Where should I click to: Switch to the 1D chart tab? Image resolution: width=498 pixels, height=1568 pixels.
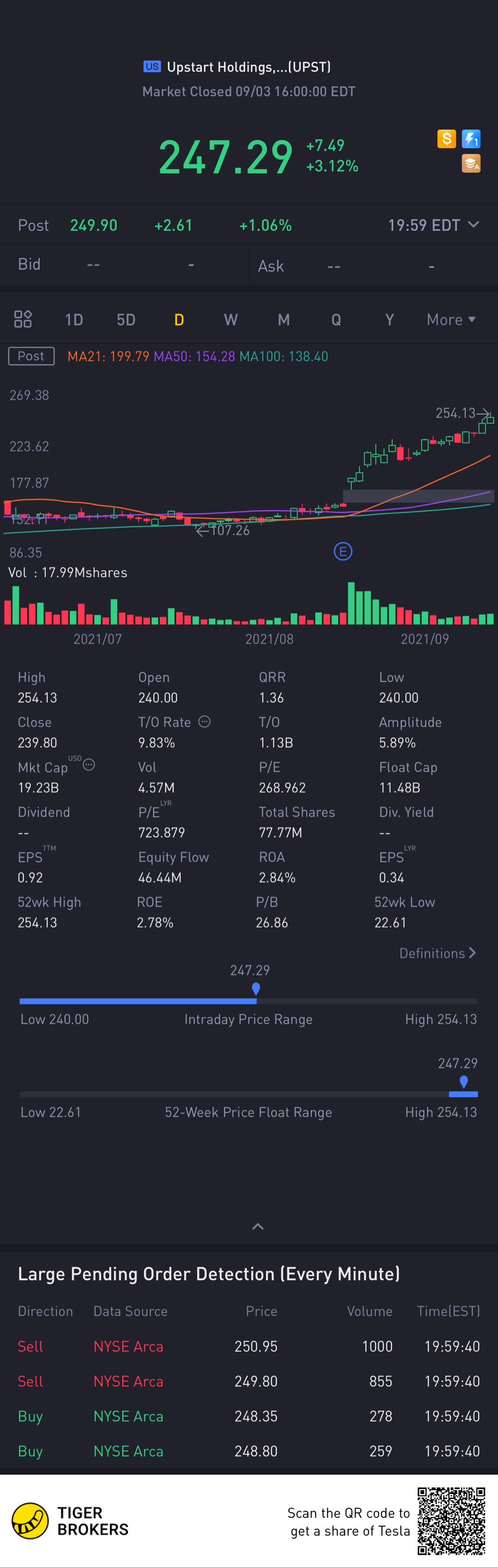coord(73,320)
